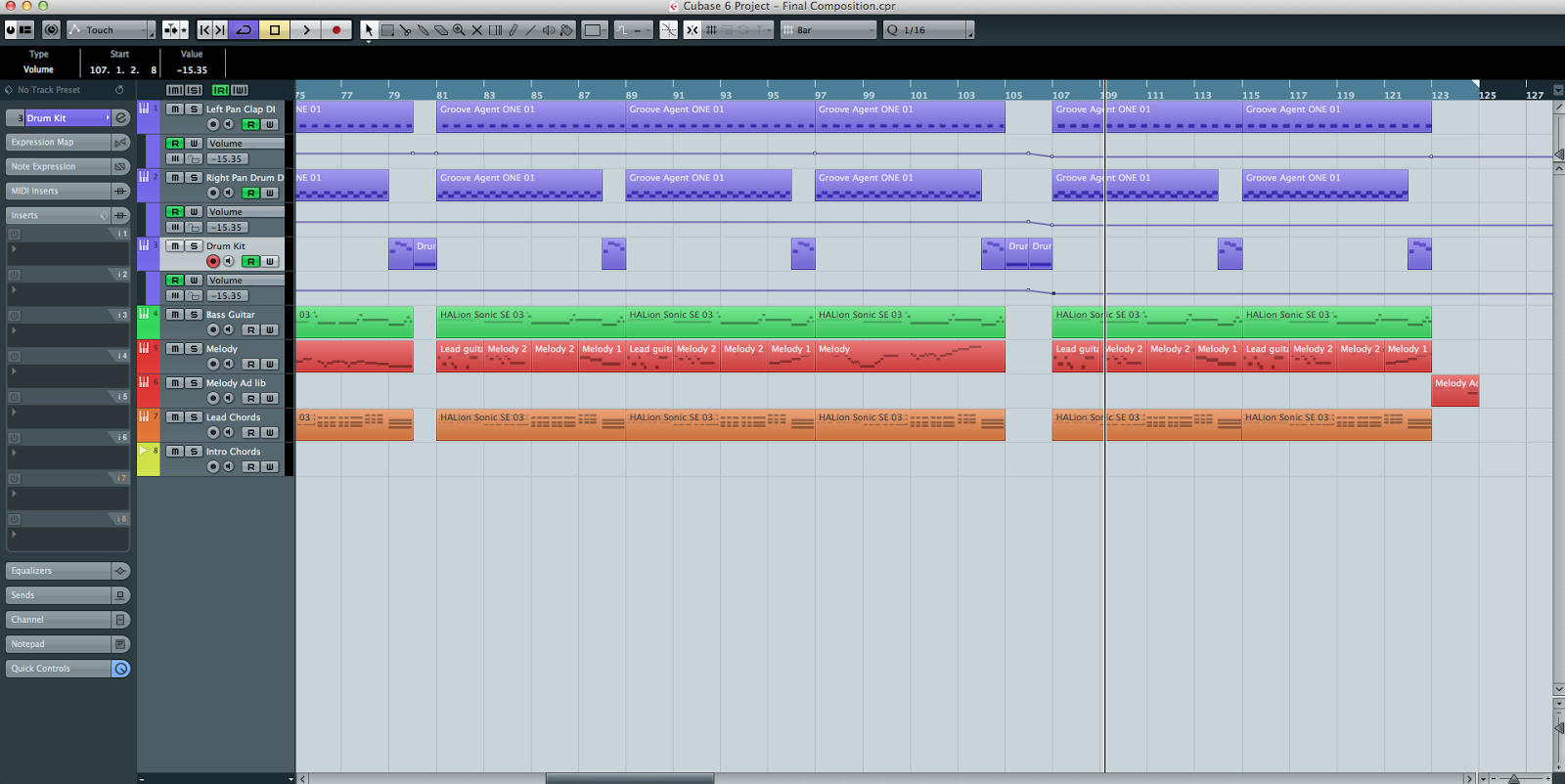
Task: Choose the Glue tool in toolbar
Action: 423,30
